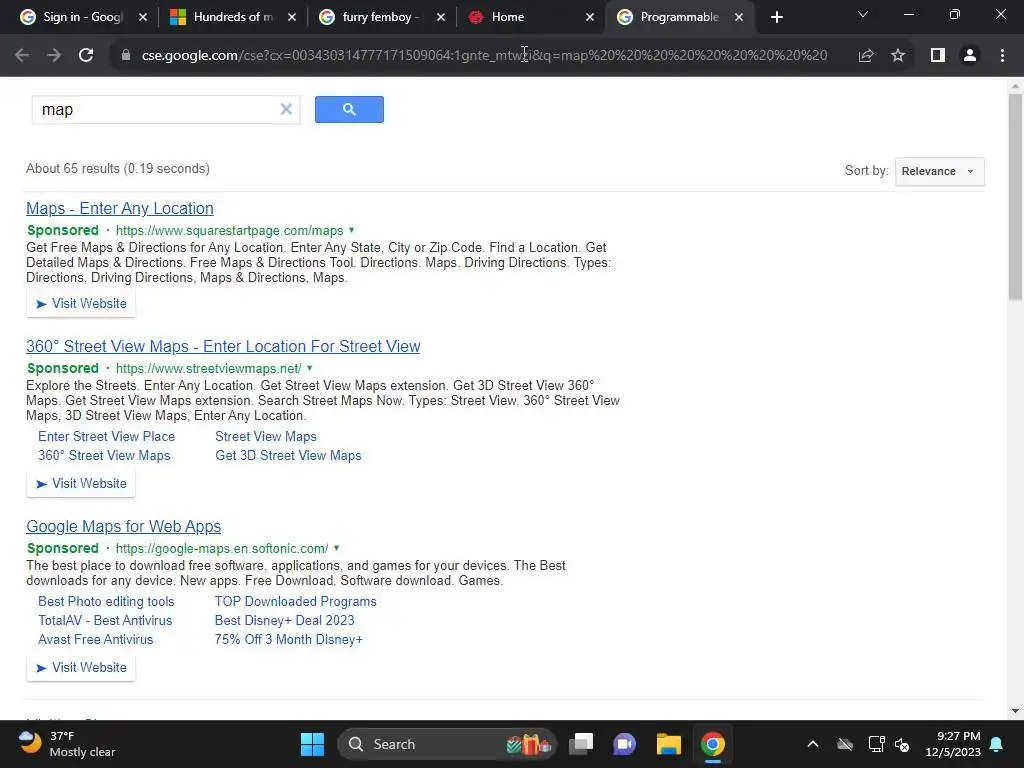Open the Sort by Relevance dropdown
Screen dimensions: 1024x768
point(939,172)
